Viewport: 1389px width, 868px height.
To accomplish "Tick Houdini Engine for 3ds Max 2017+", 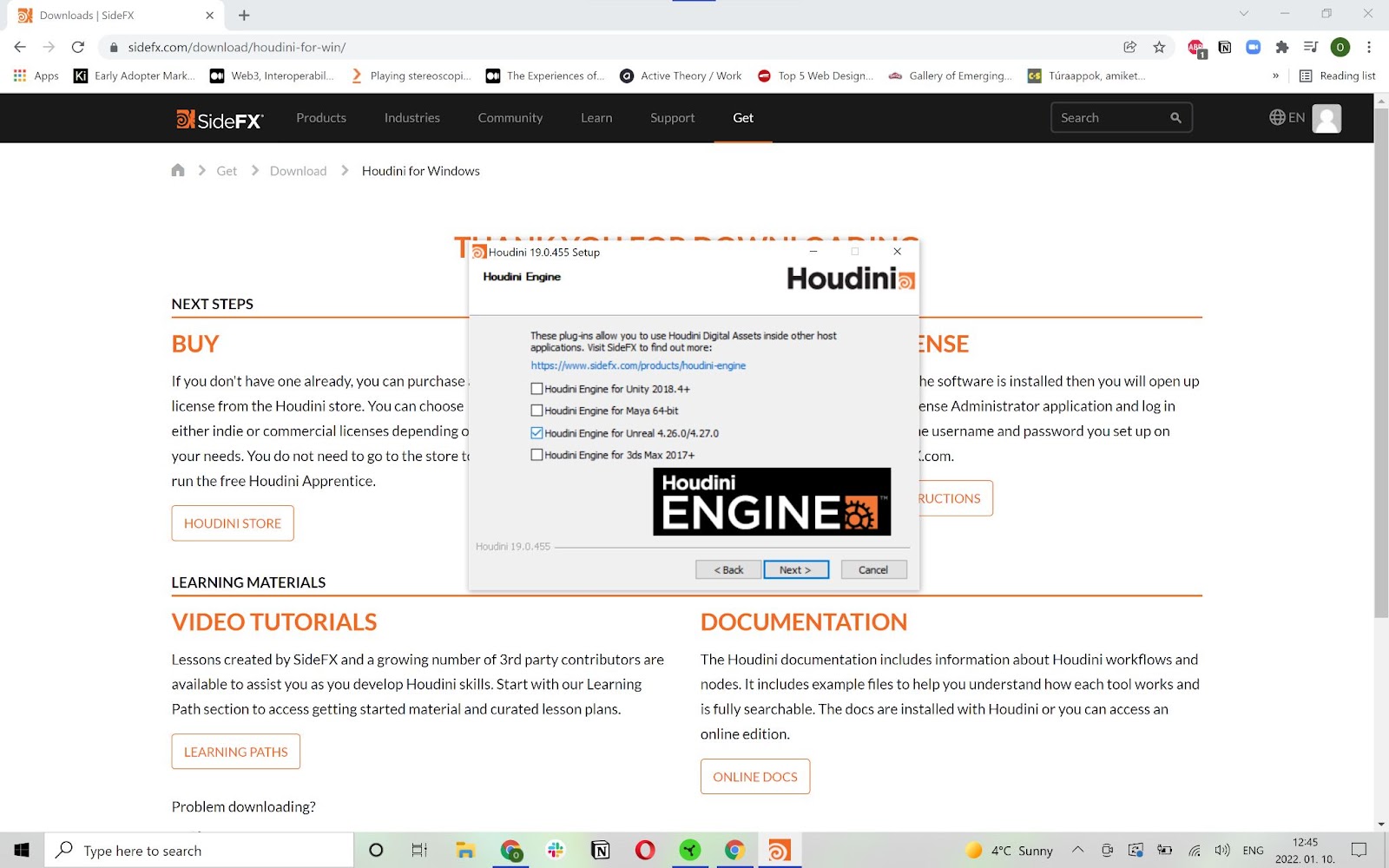I will (x=537, y=455).
